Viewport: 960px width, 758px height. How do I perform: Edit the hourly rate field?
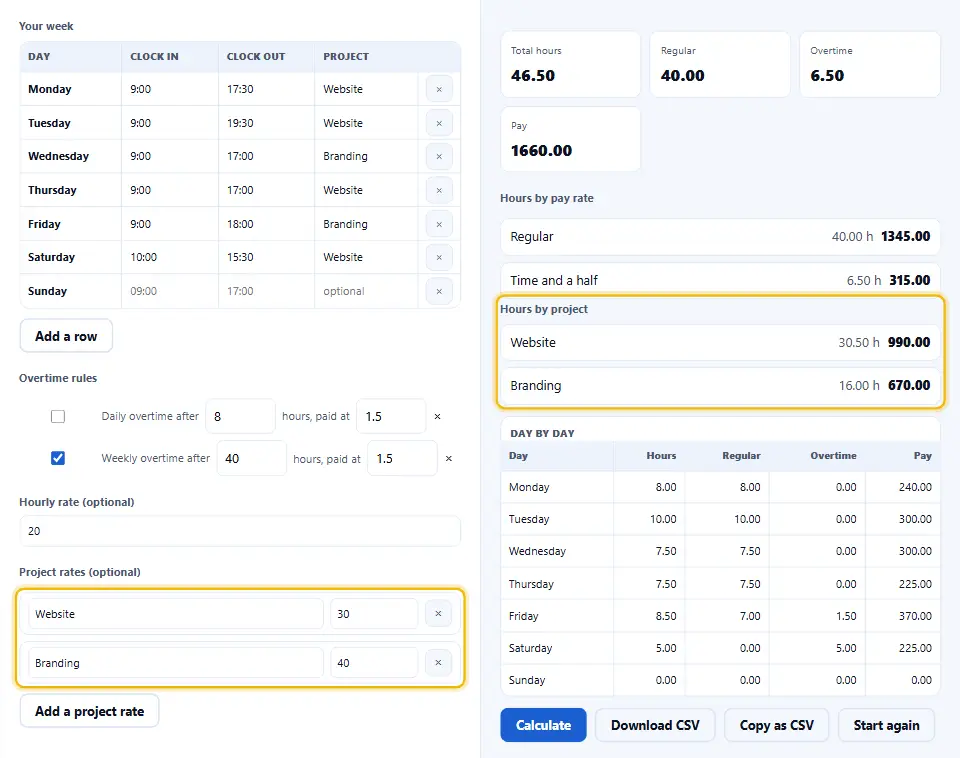(240, 531)
